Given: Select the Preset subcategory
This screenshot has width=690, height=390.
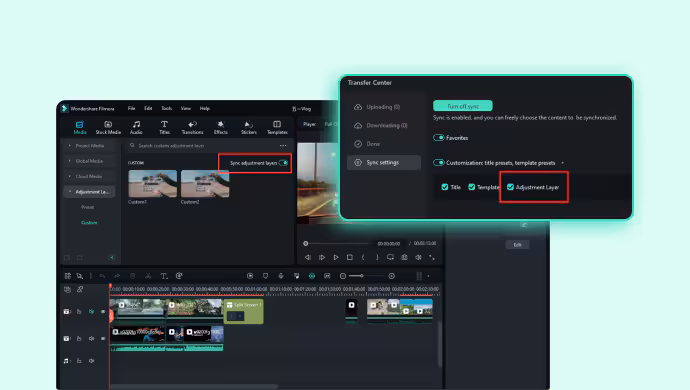Looking at the screenshot, I should click(88, 207).
